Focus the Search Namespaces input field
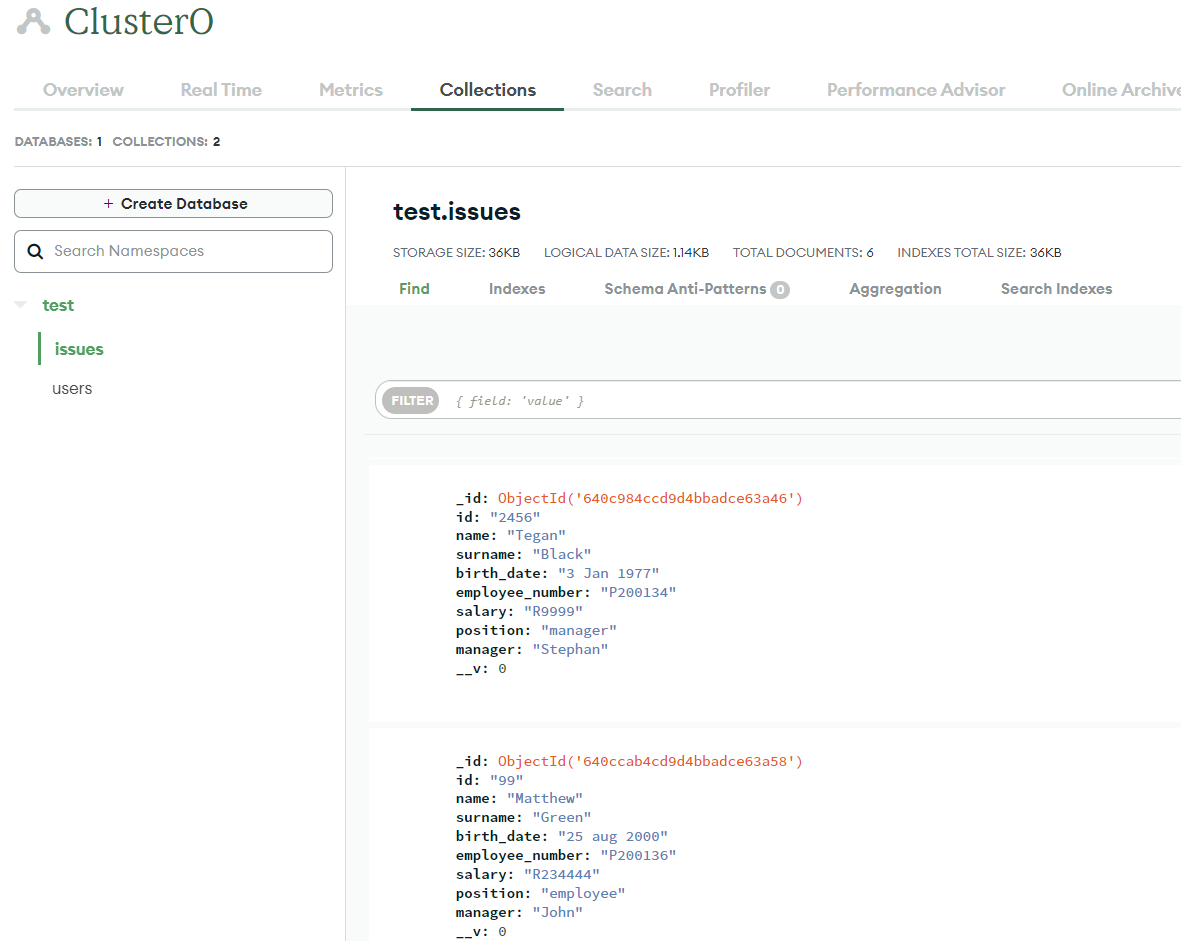This screenshot has width=1181, height=941. click(x=173, y=252)
